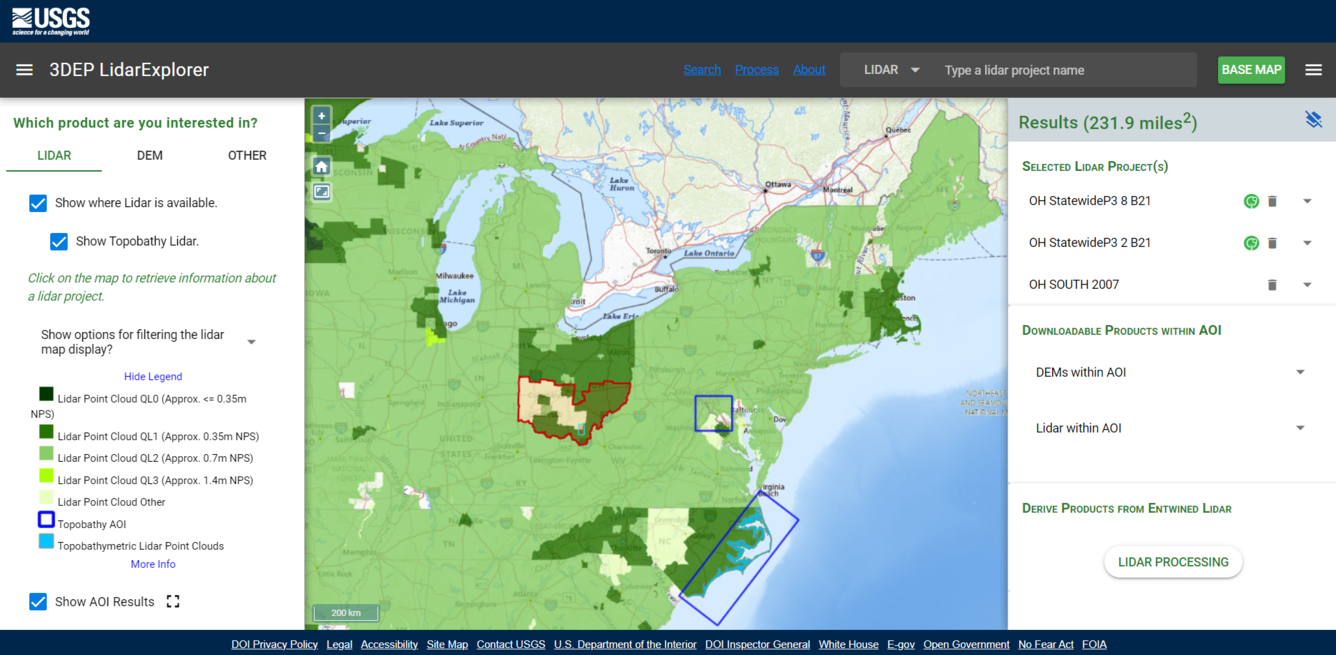Uncheck Show where Lidar is available

coord(38,203)
